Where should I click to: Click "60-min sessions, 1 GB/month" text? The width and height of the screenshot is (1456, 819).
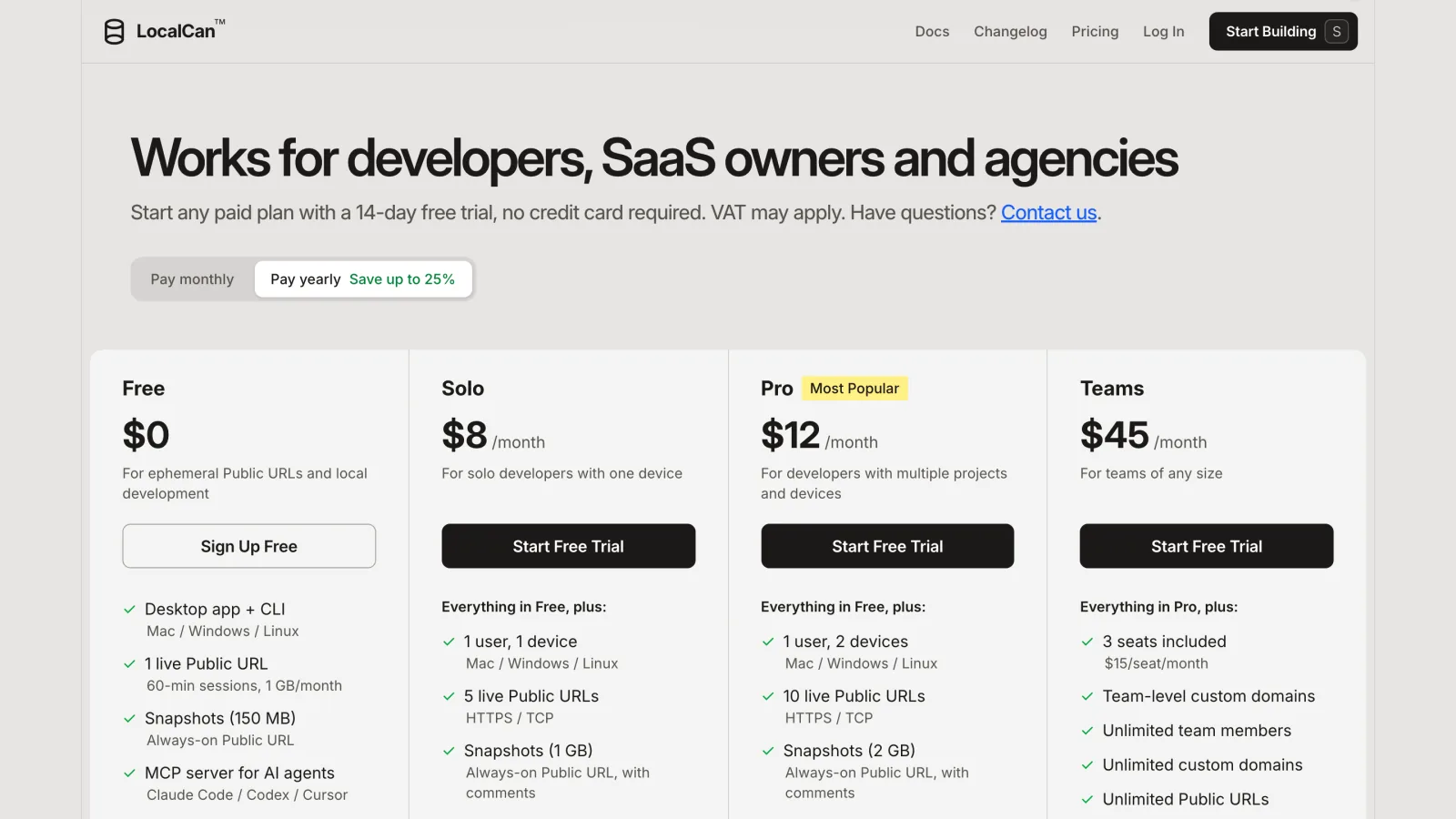(x=245, y=686)
